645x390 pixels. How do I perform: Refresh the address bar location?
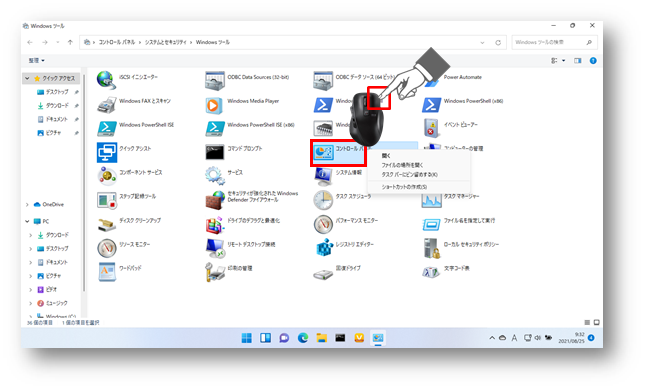(498, 42)
